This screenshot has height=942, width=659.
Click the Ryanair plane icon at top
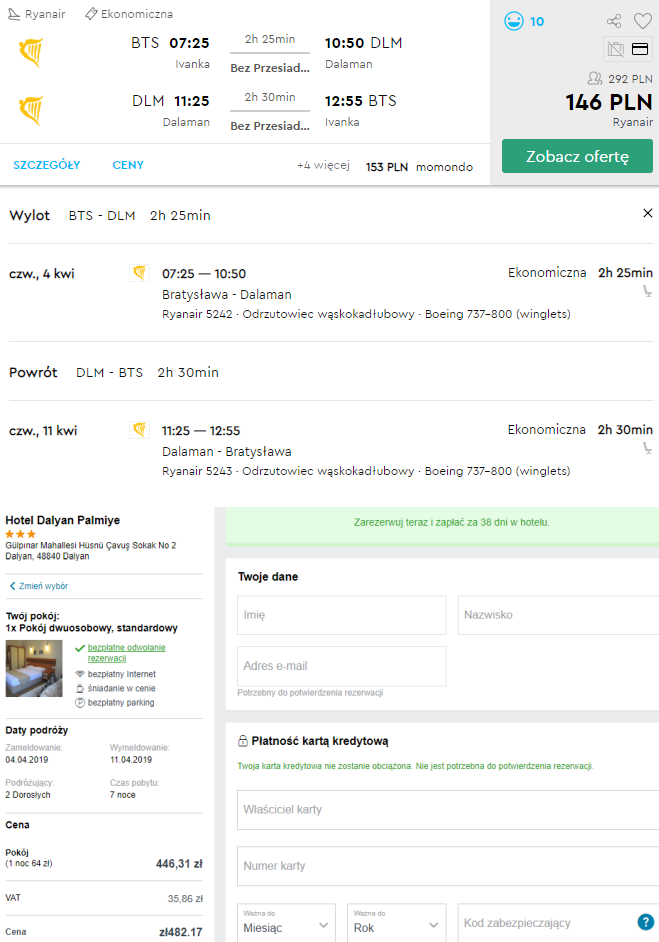[x=14, y=14]
